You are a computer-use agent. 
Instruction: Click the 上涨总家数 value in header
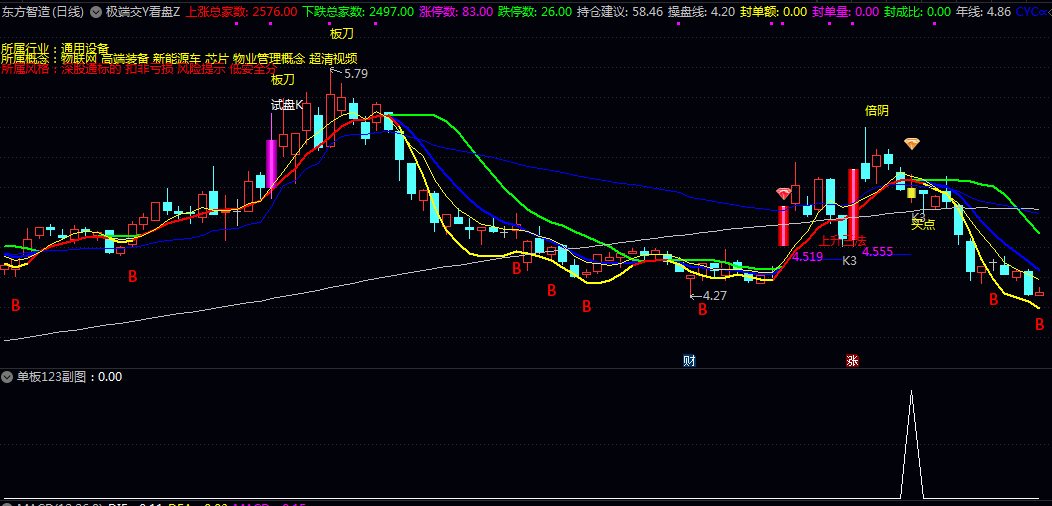[241, 12]
